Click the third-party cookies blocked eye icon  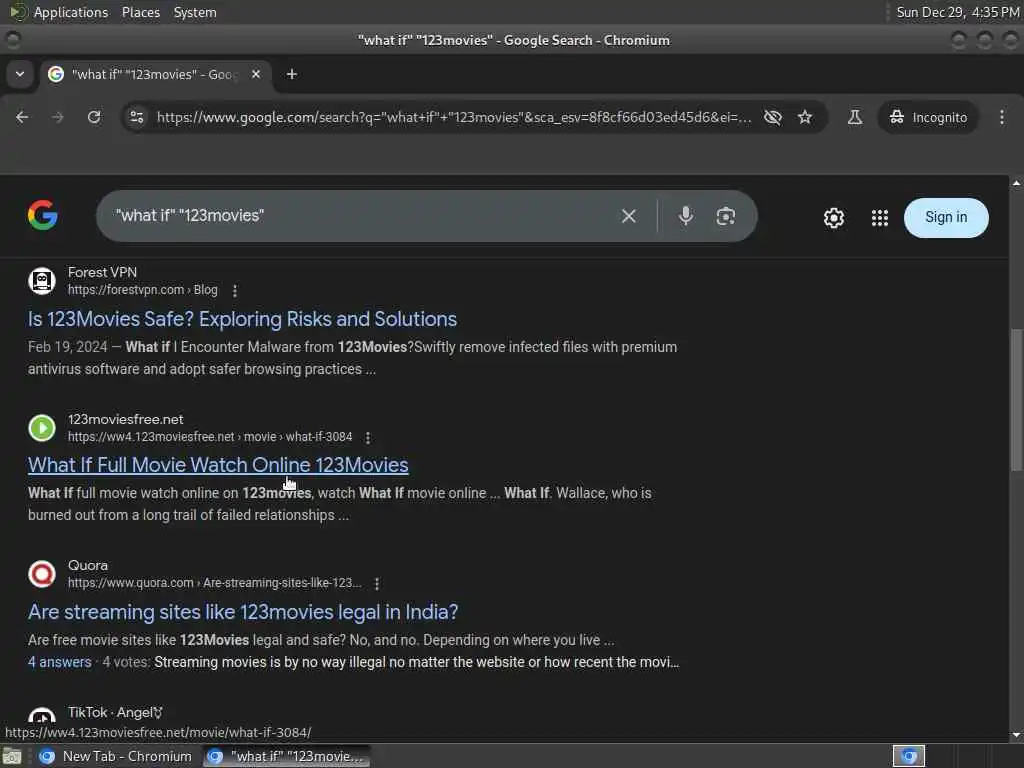(x=773, y=118)
